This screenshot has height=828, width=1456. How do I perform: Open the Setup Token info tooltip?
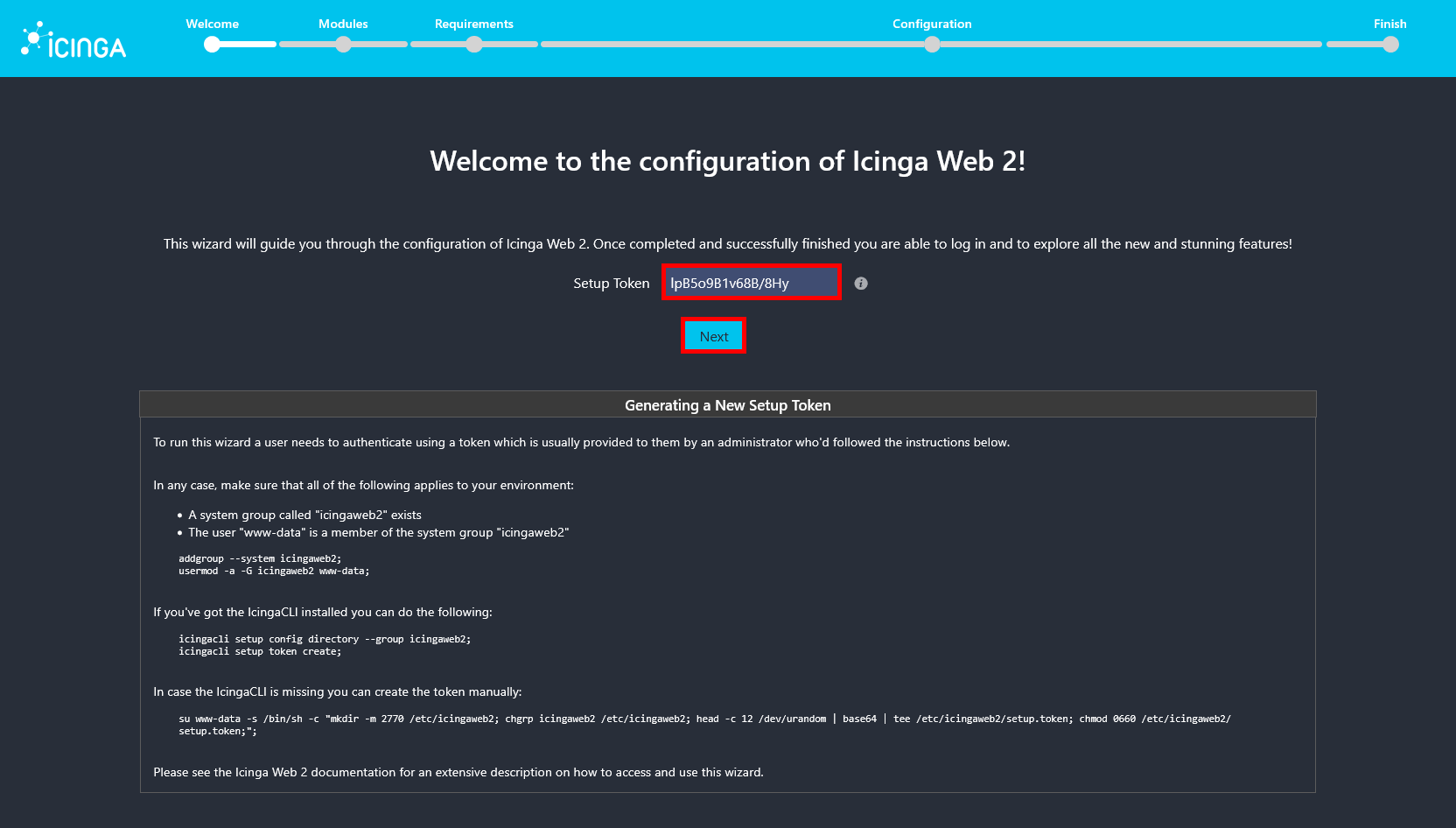[860, 283]
